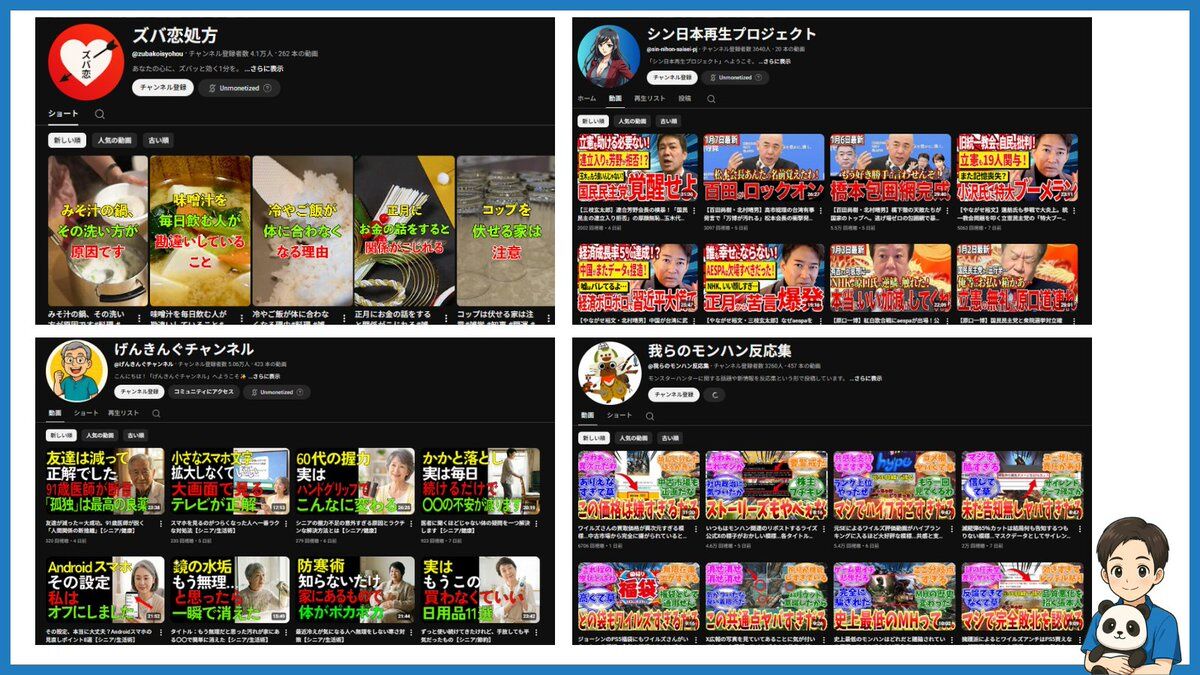Image resolution: width=1200 pixels, height=675 pixels.
Task: Open search icon on げんきんぐチャンネル tab bar
Action: (156, 413)
